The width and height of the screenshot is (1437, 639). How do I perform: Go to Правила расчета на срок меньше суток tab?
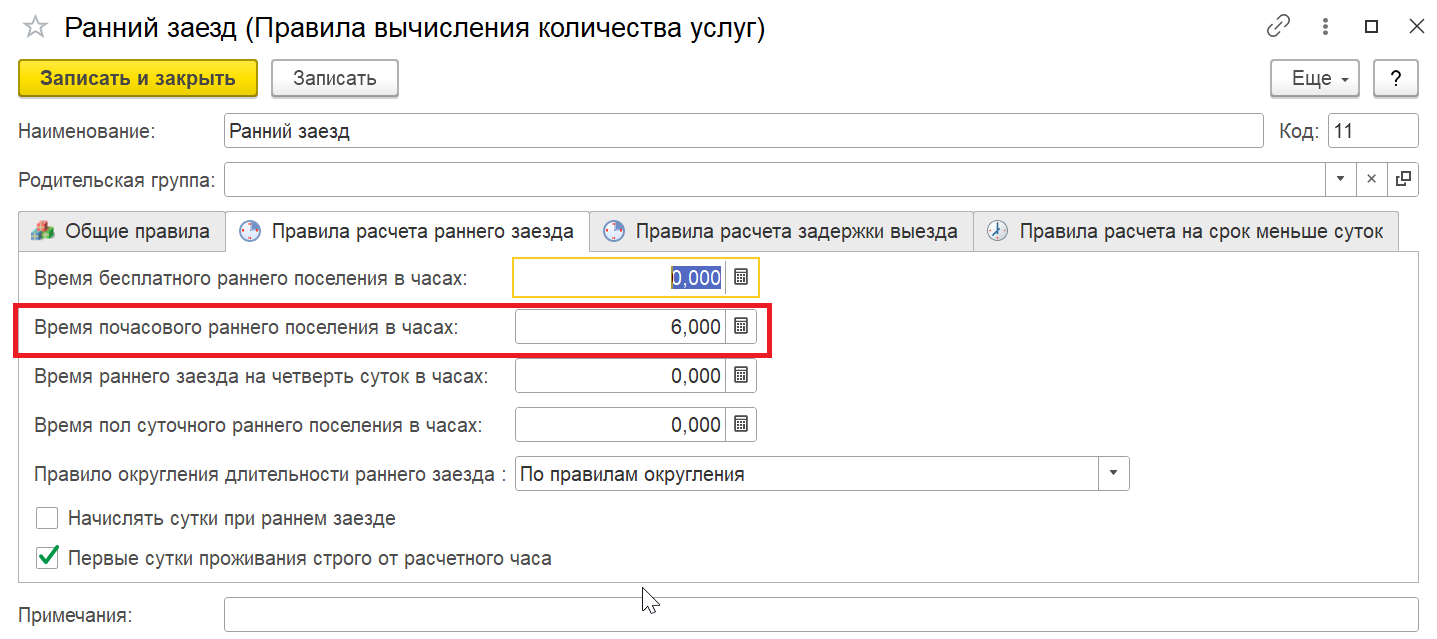coord(1186,231)
